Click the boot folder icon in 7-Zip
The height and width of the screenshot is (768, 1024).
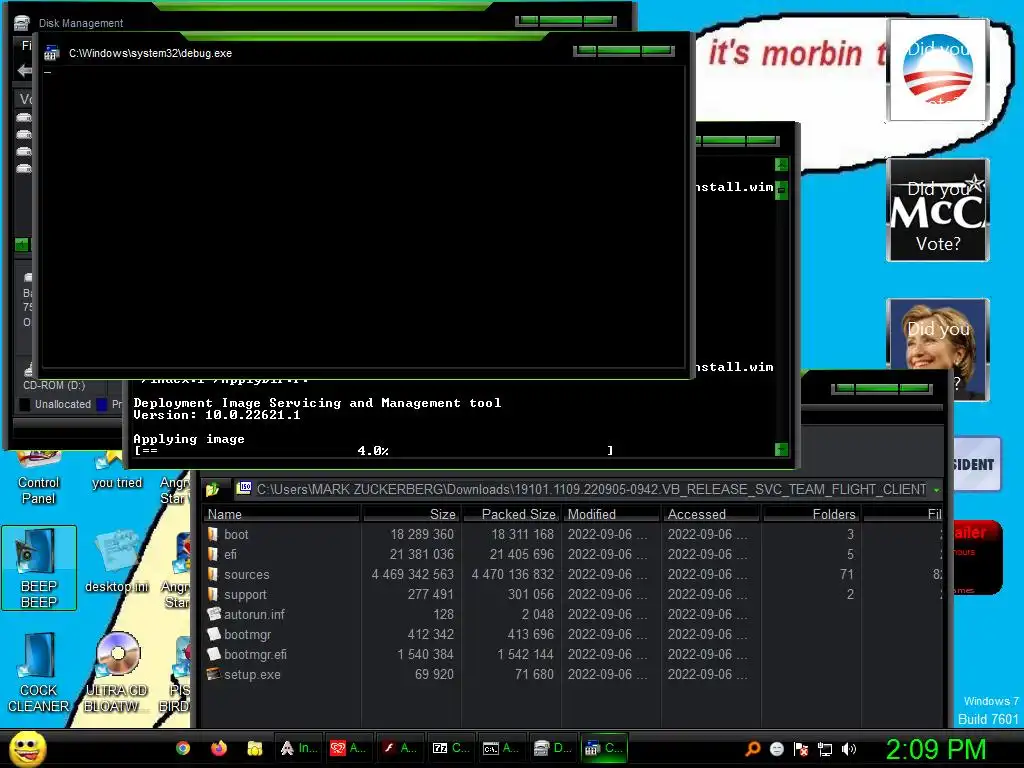coord(213,534)
